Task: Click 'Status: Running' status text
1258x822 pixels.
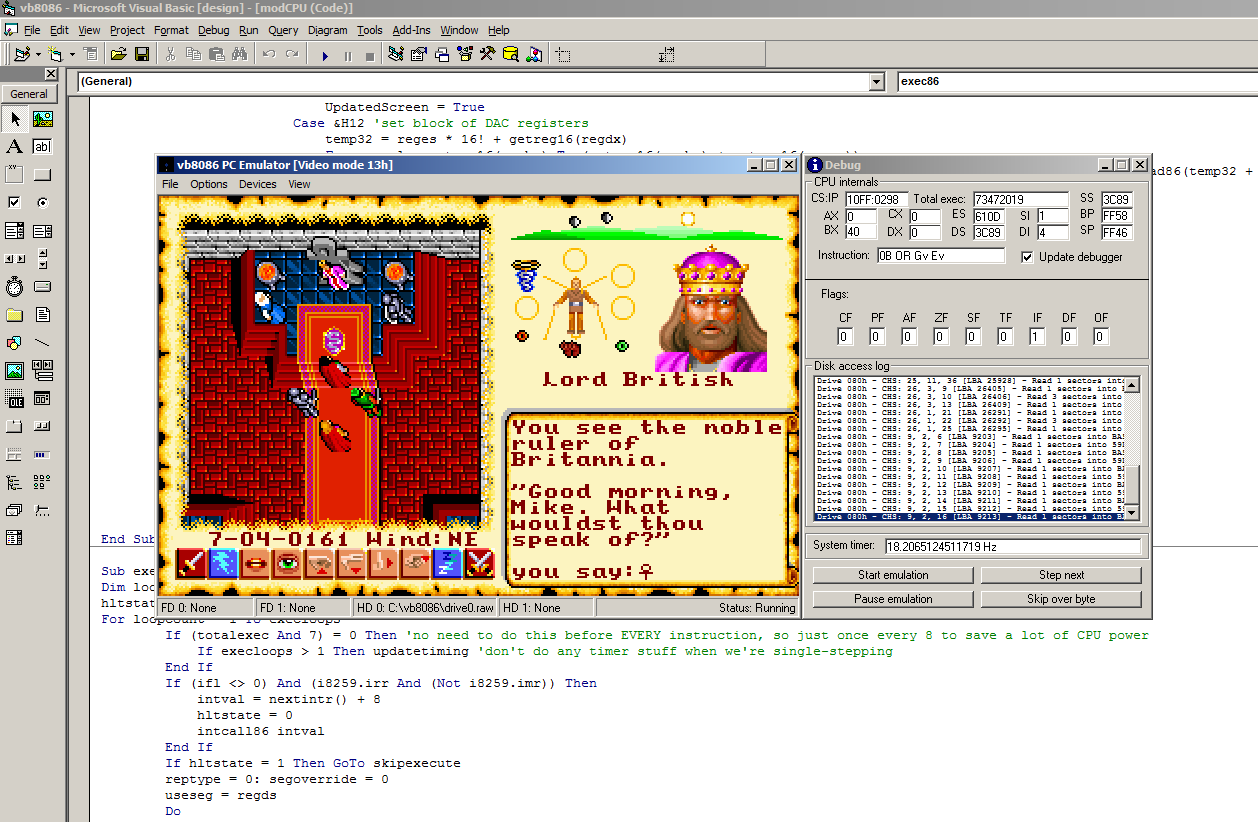Action: click(x=757, y=607)
